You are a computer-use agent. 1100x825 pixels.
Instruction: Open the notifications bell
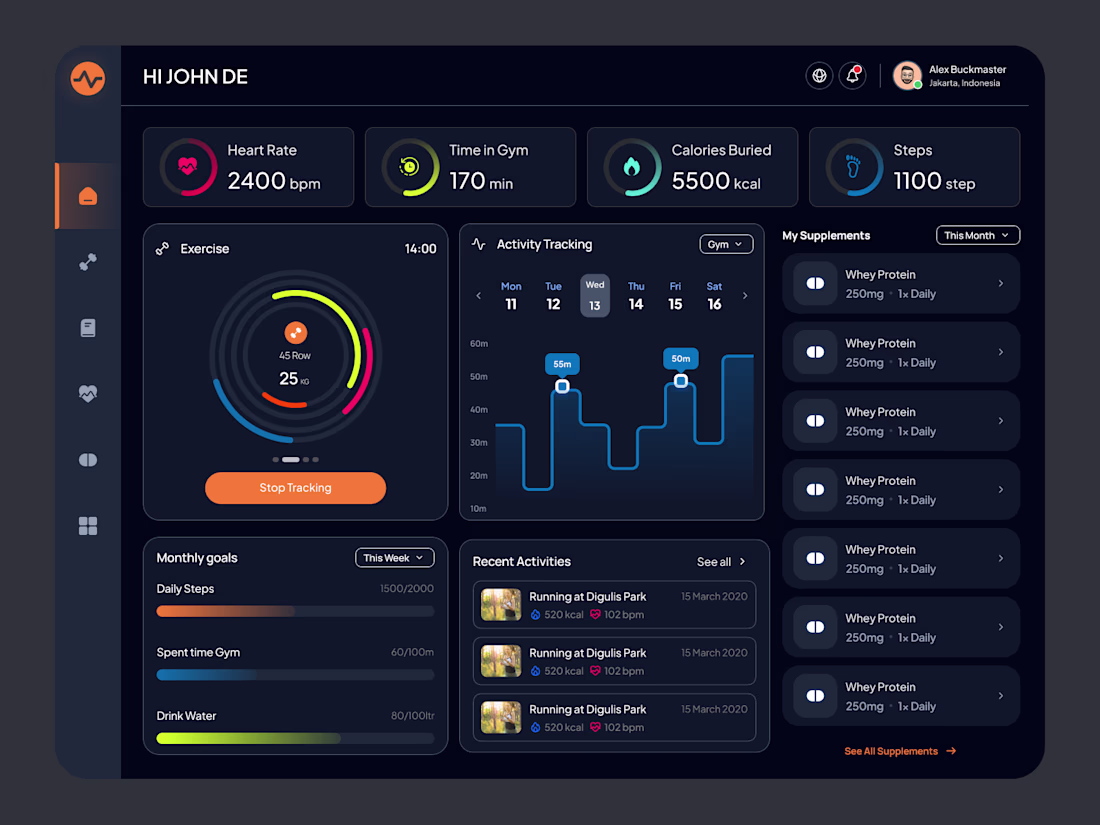852,76
